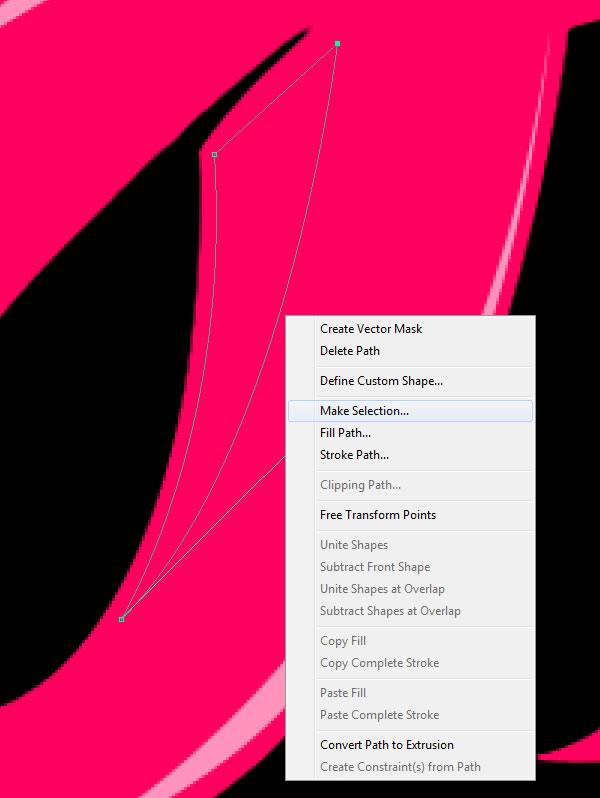Image resolution: width=600 pixels, height=798 pixels.
Task: Click the Copy Complete Stroke entry
Action: coord(410,663)
